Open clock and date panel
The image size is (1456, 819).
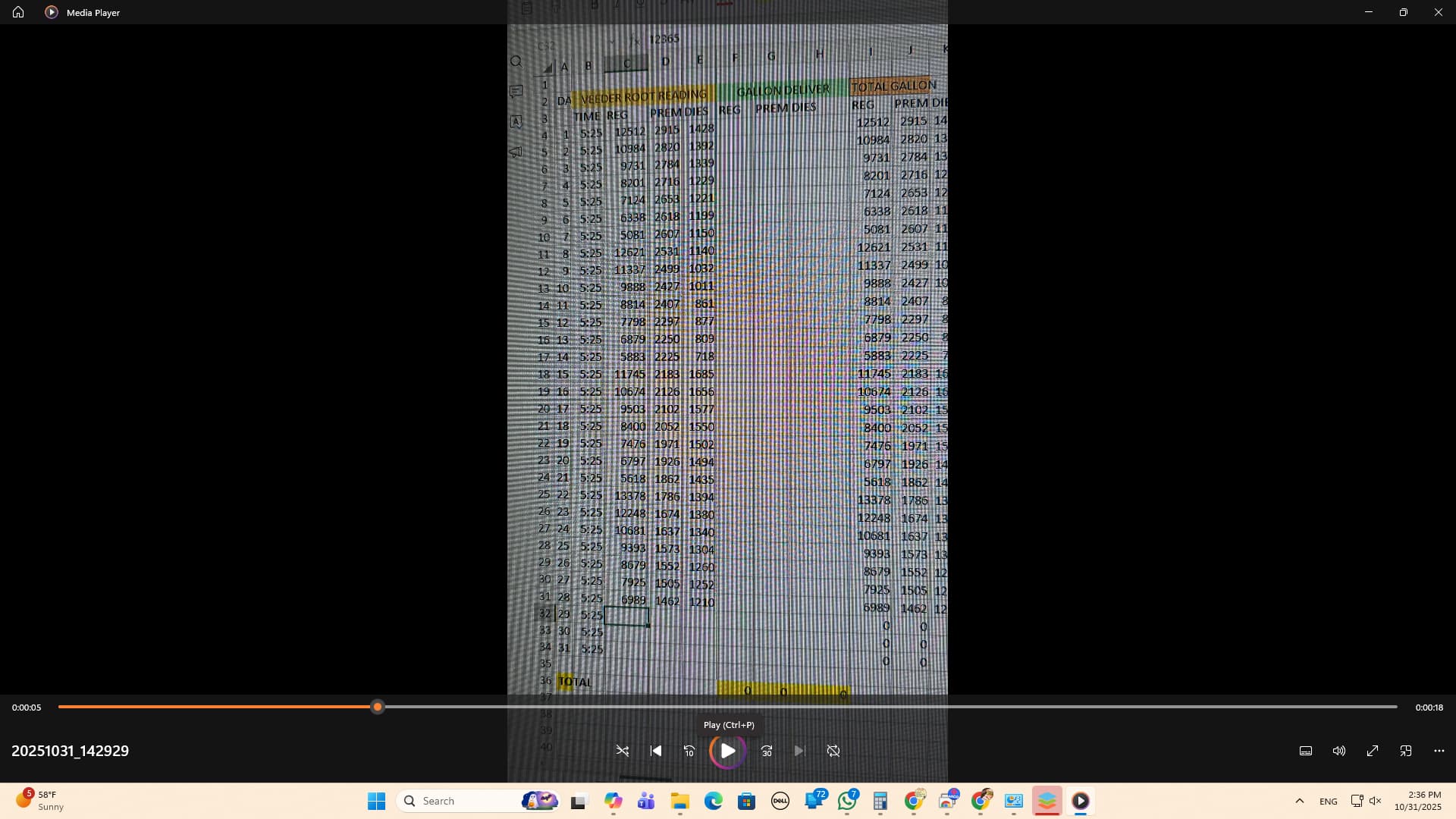(1417, 801)
